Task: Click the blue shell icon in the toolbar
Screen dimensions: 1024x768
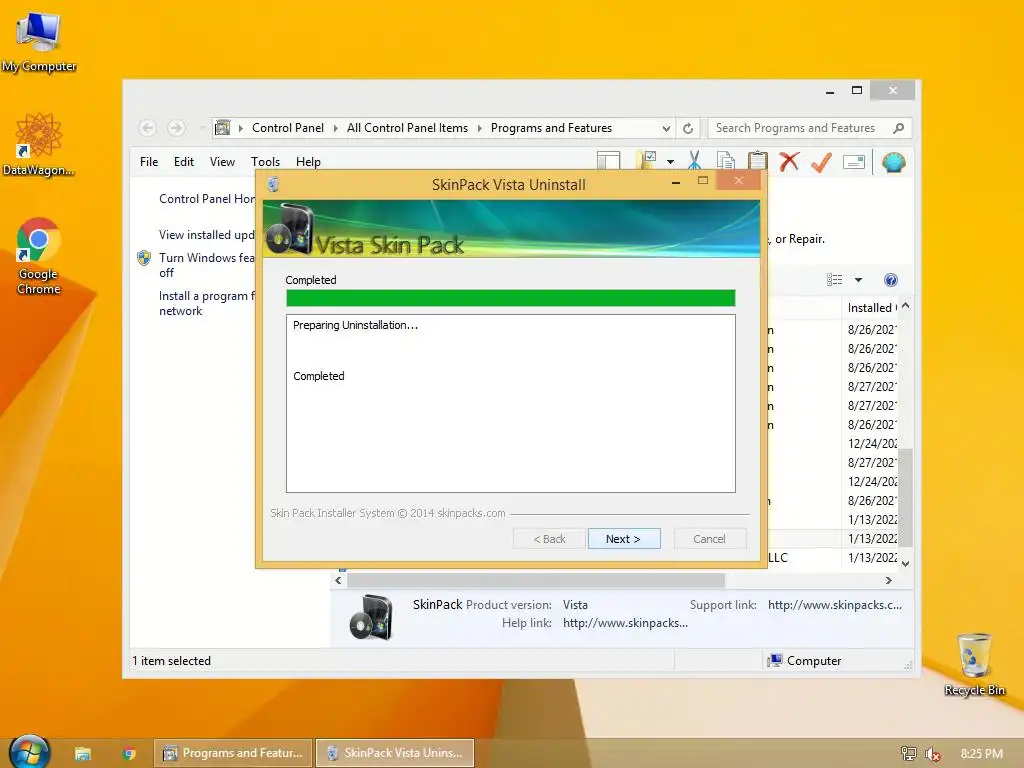Action: (893, 161)
